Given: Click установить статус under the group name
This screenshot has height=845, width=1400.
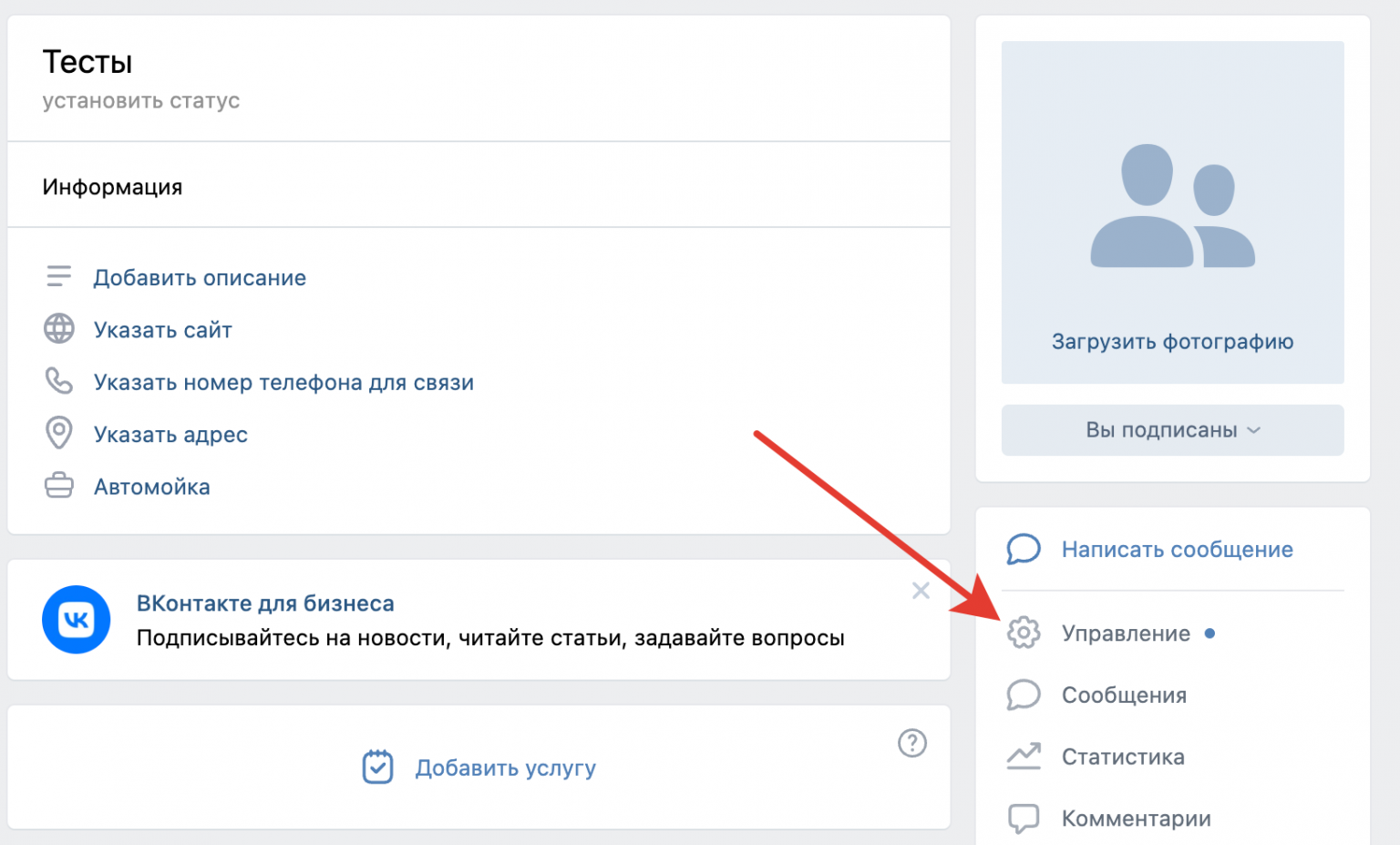Looking at the screenshot, I should pos(141,101).
